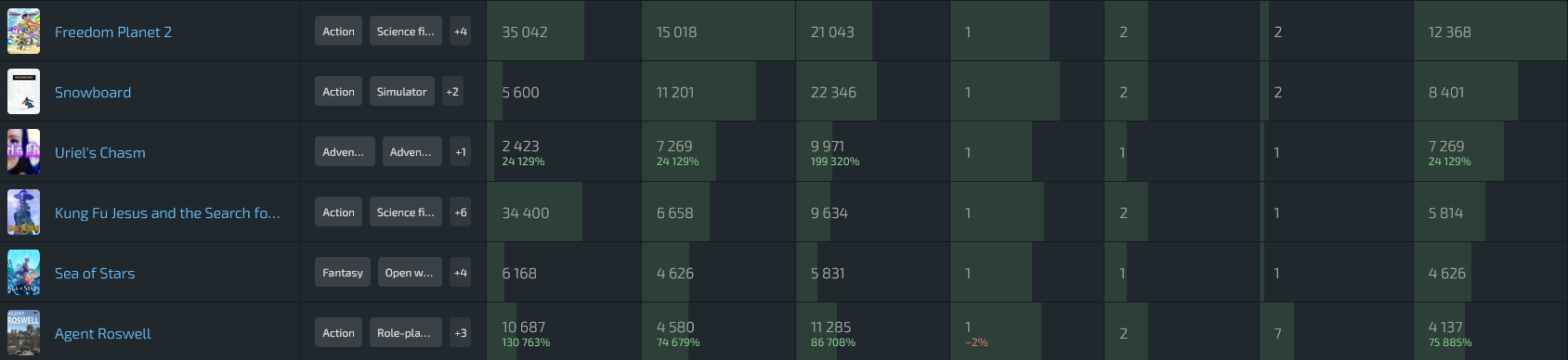Open the Sea of Stars title link

pyautogui.click(x=95, y=273)
